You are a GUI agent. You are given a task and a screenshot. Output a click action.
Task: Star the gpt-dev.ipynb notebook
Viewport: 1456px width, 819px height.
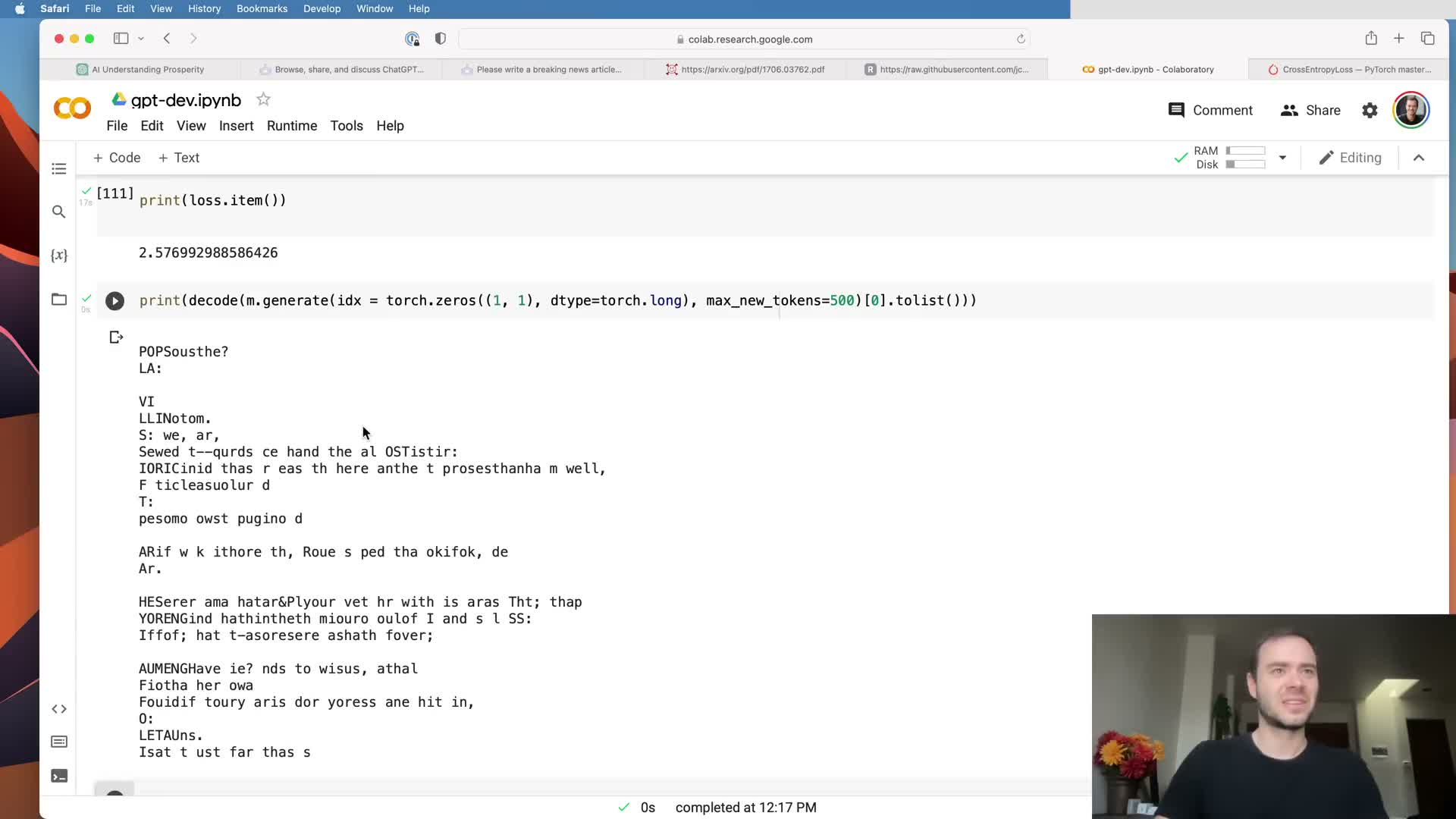click(x=263, y=99)
